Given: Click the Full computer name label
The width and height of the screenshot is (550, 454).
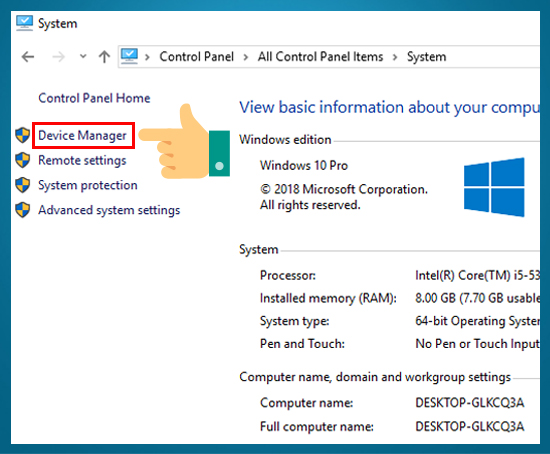Looking at the screenshot, I should pos(317,427).
